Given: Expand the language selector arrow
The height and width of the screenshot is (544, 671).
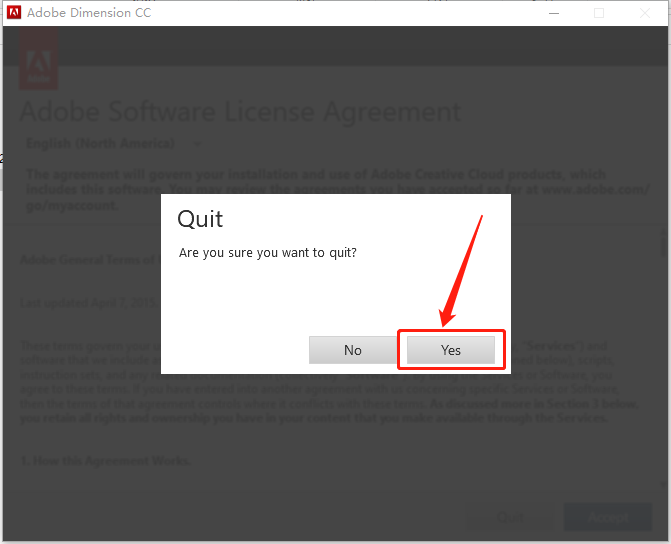Looking at the screenshot, I should pyautogui.click(x=197, y=144).
